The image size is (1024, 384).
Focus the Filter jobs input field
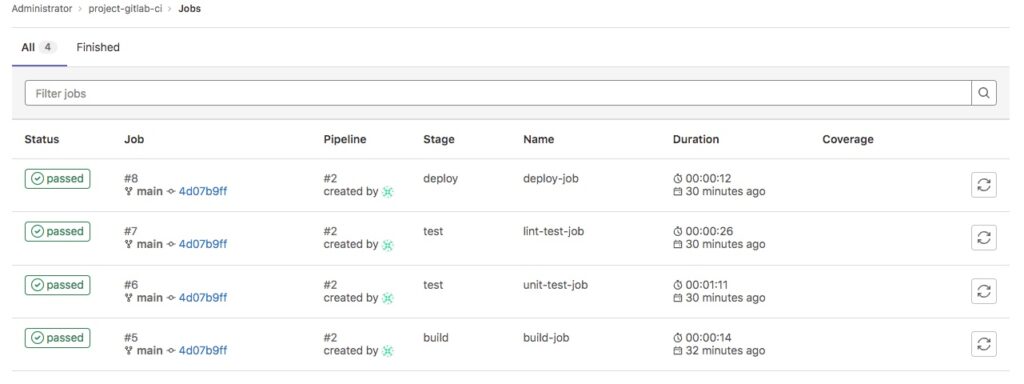tap(498, 93)
